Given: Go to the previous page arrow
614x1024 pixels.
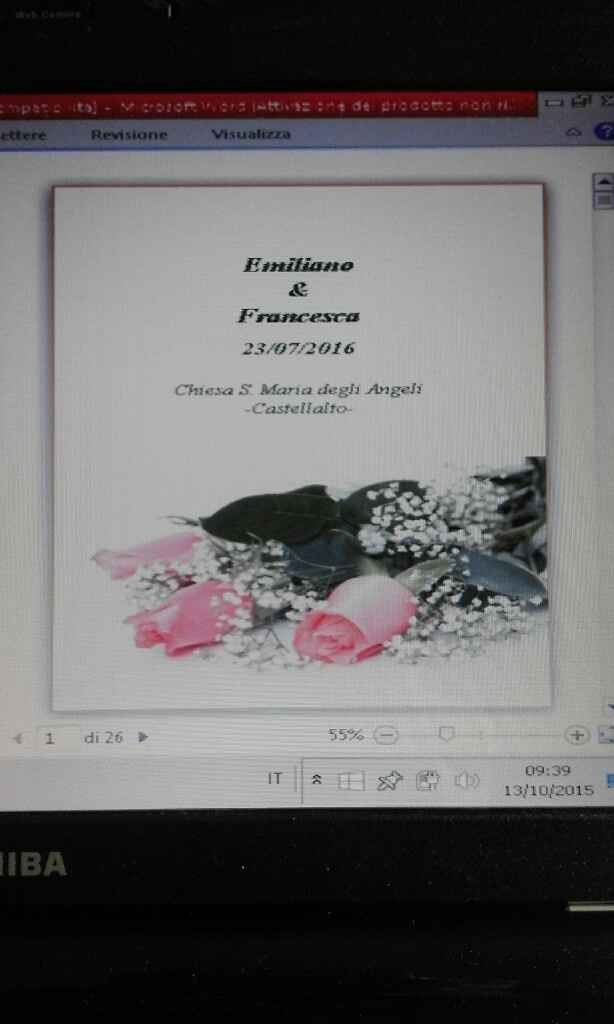Looking at the screenshot, I should [x=17, y=738].
